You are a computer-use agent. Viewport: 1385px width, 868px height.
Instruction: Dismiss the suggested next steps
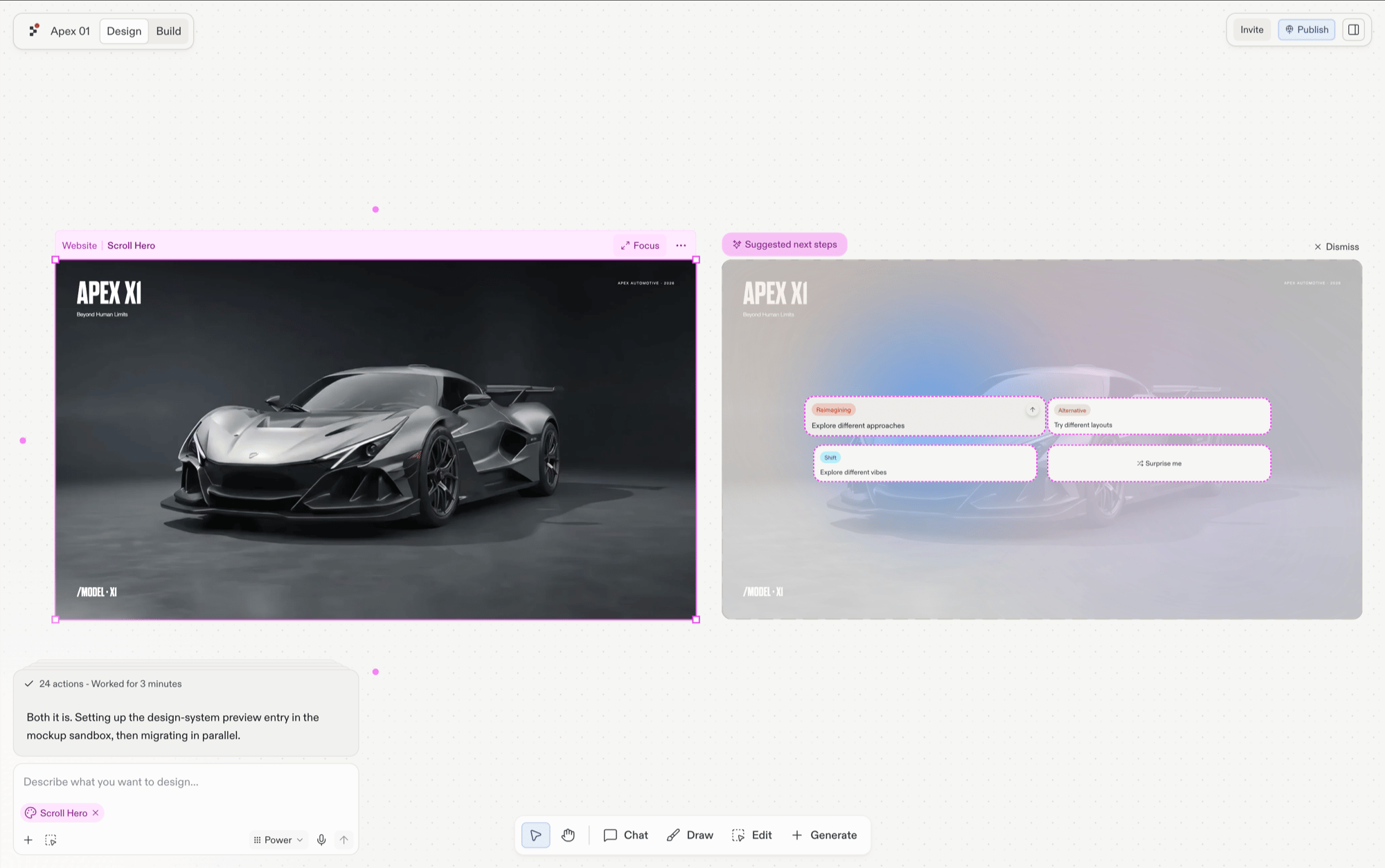[1337, 247]
